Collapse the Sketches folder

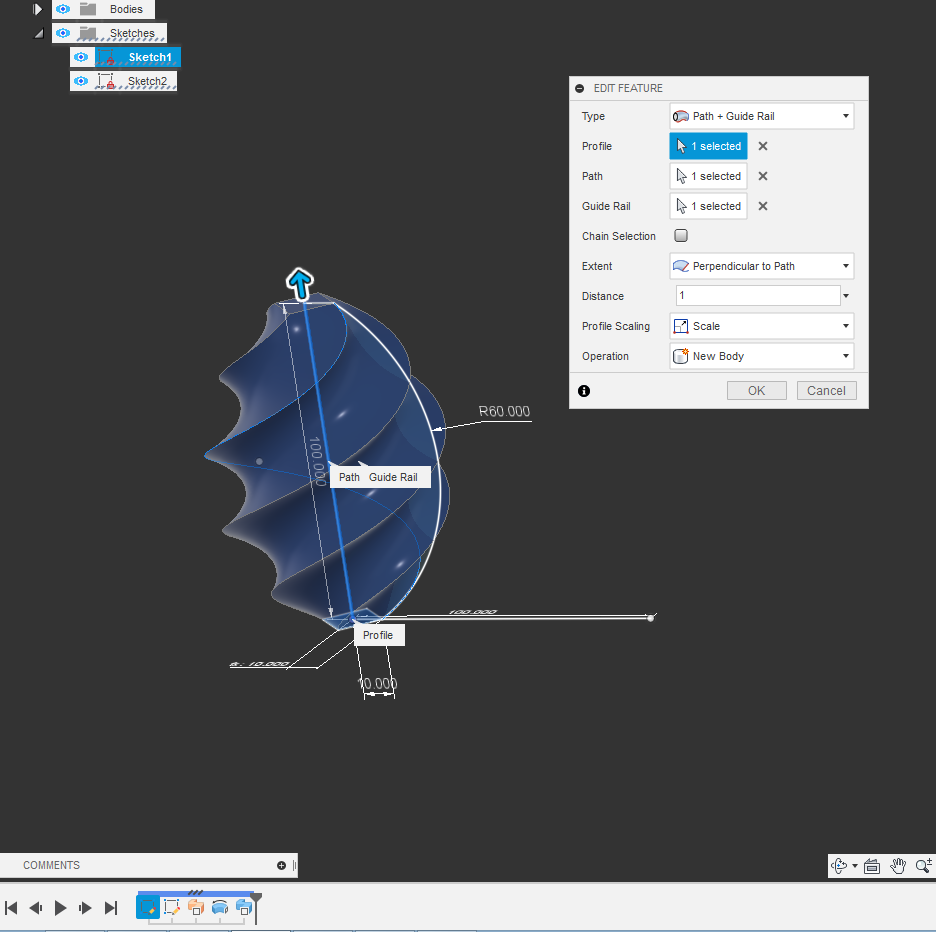click(37, 33)
